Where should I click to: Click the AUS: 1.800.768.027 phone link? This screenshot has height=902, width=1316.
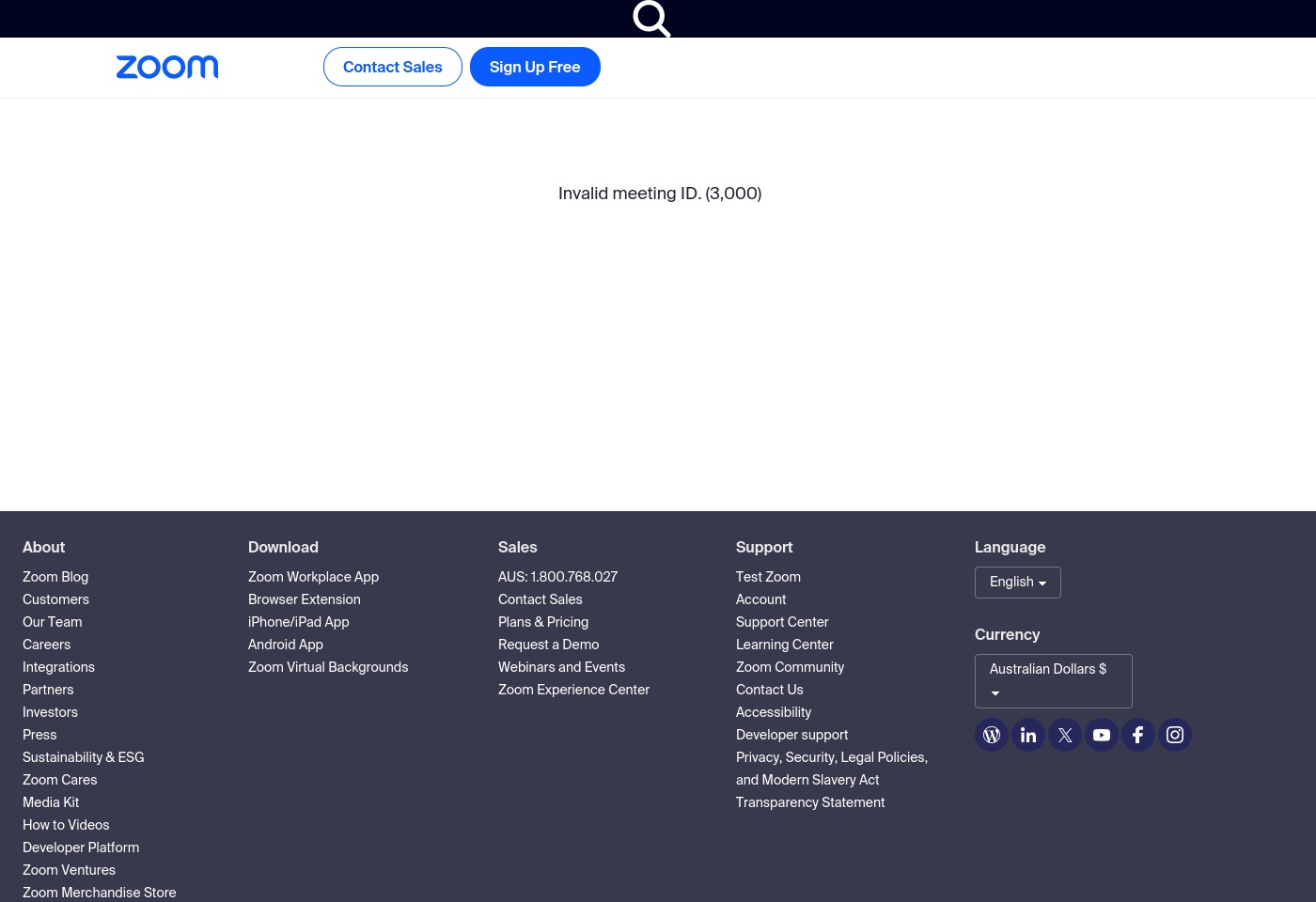coord(557,577)
